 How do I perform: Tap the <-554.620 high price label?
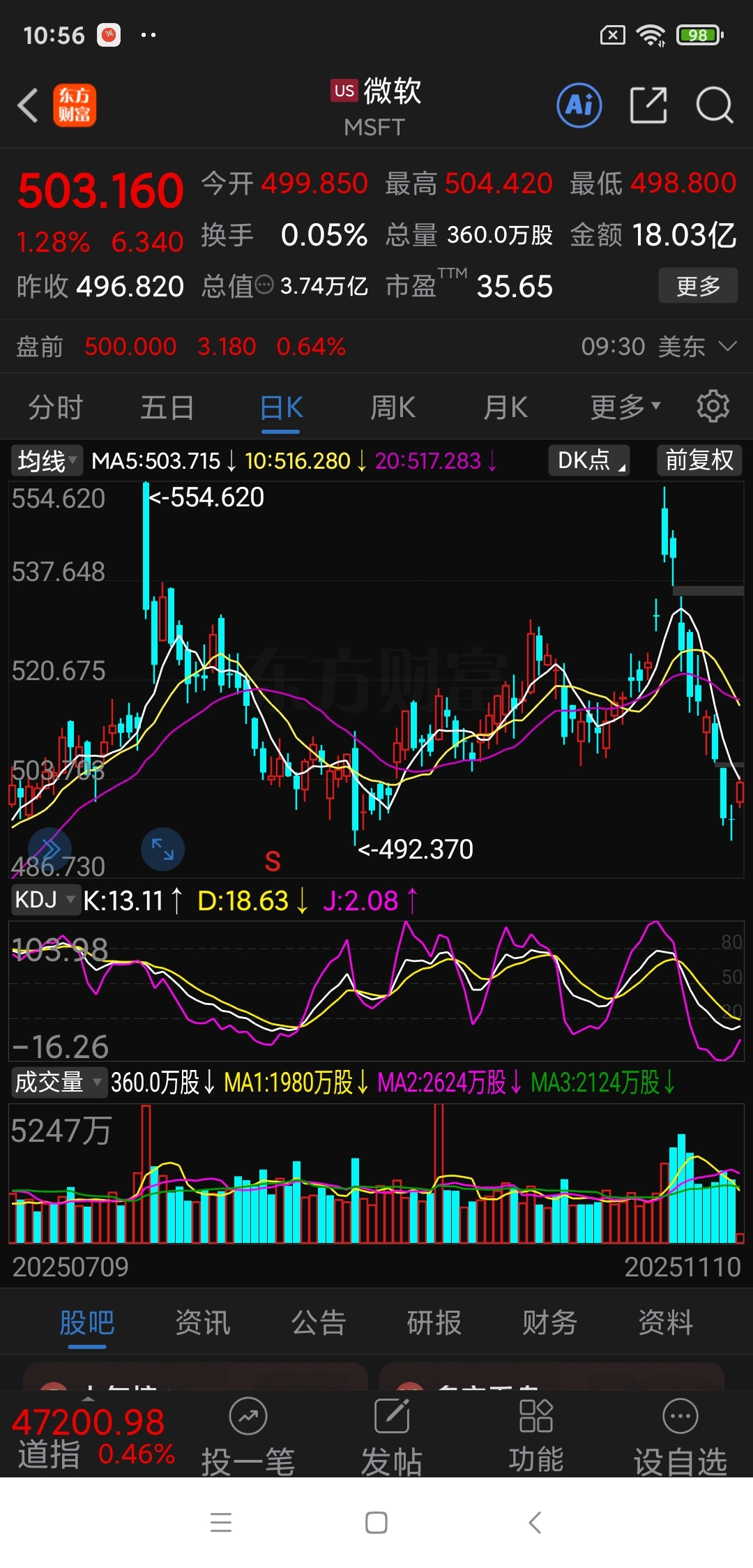coord(206,497)
